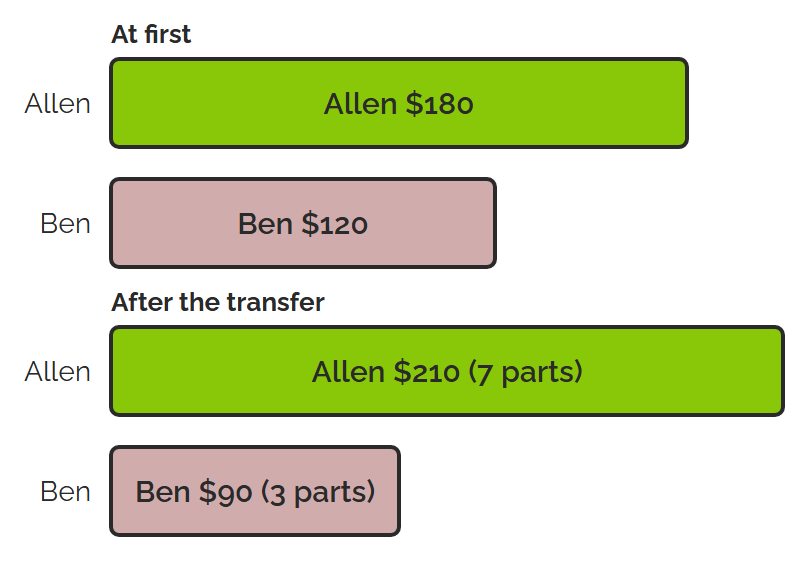Click the "(3 parts)" text
809x561 pixels.
click(x=318, y=492)
